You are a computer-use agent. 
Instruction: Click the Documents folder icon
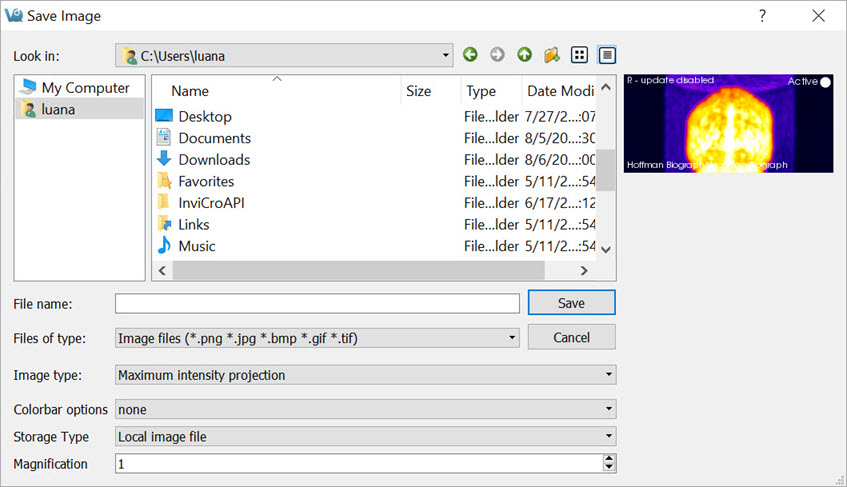(x=164, y=138)
